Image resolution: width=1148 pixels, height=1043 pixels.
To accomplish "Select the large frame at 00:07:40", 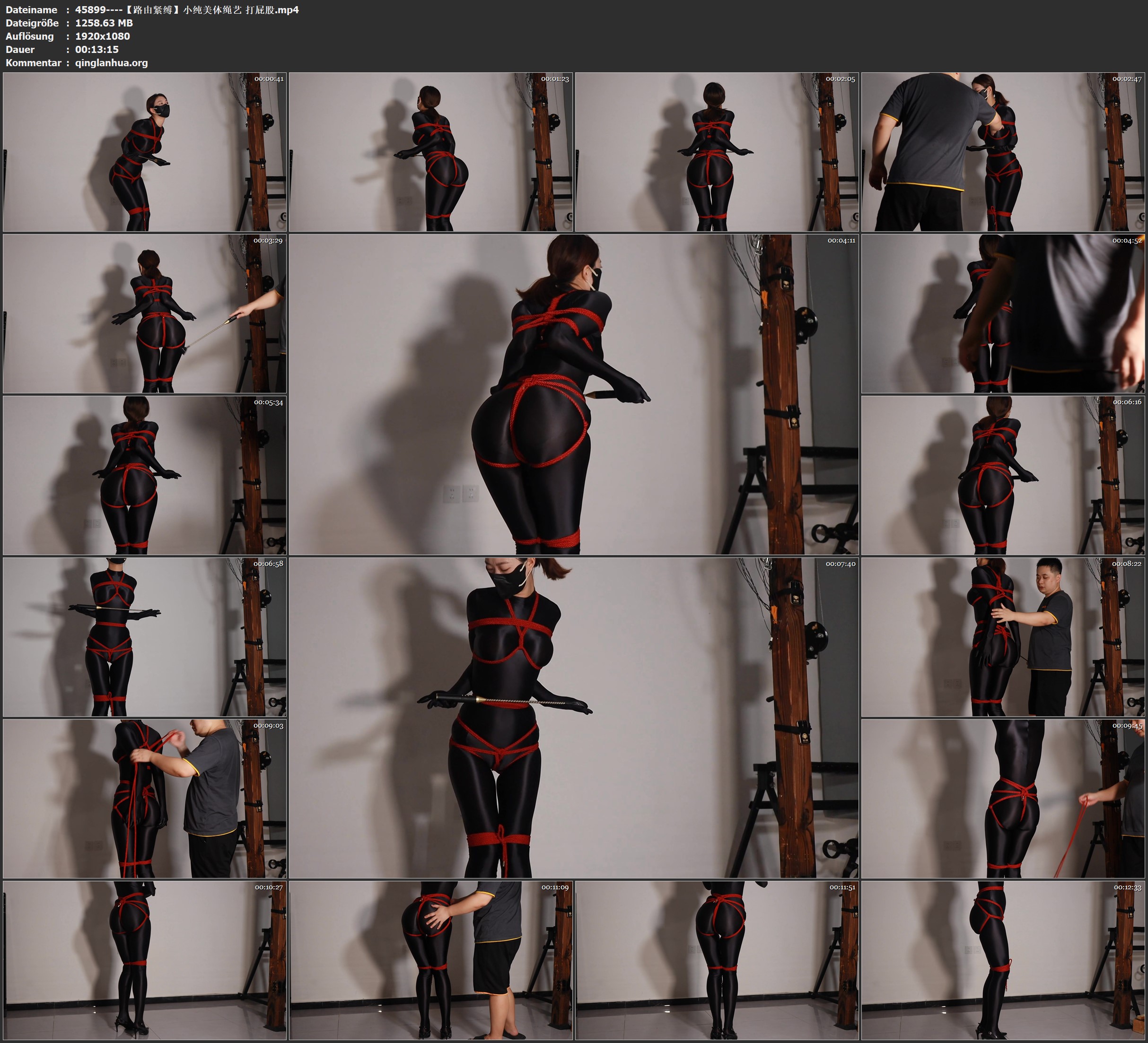I will (x=573, y=718).
